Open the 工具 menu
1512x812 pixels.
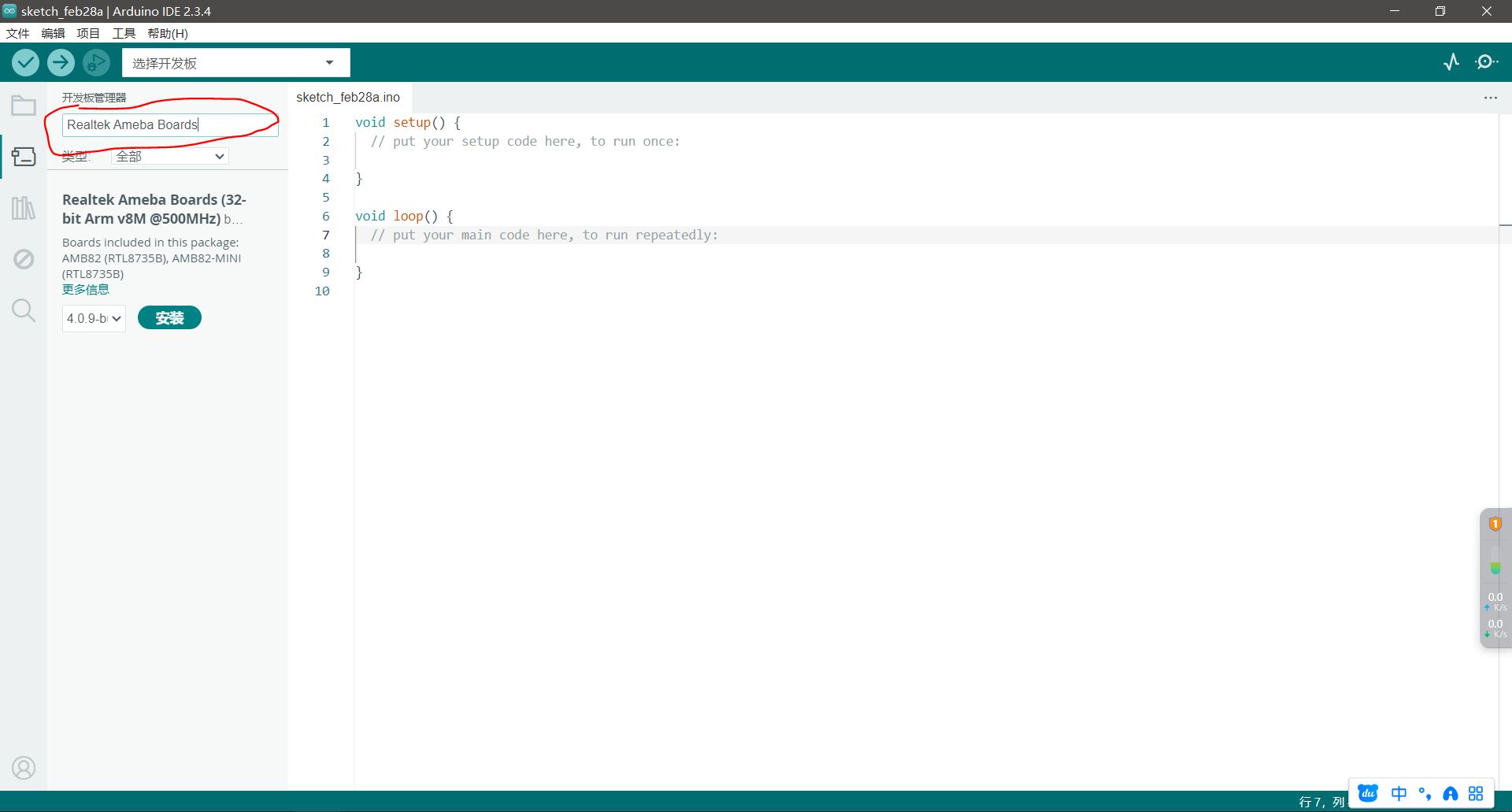[124, 33]
